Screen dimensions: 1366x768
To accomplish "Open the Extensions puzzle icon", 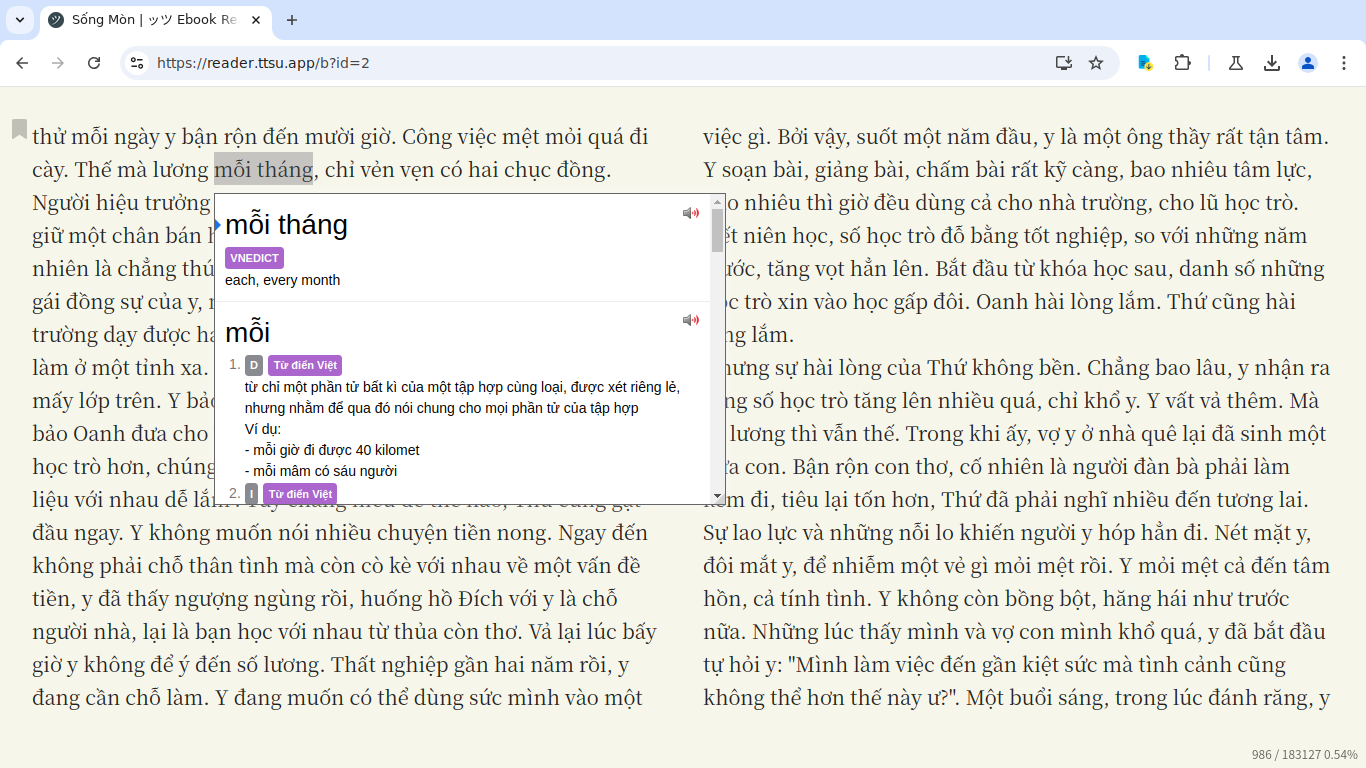I will [x=1182, y=63].
